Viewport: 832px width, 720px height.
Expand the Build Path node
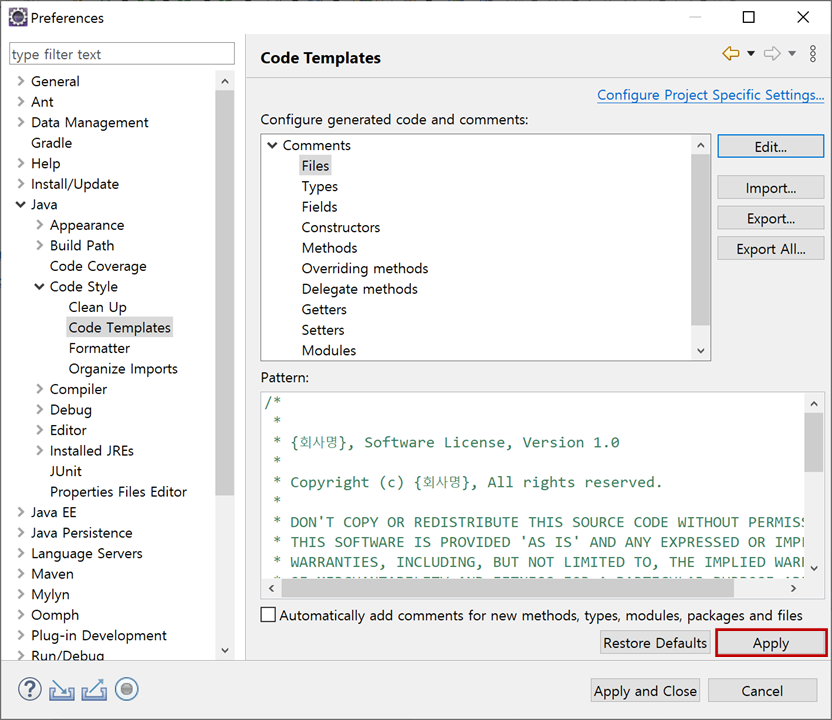point(39,245)
